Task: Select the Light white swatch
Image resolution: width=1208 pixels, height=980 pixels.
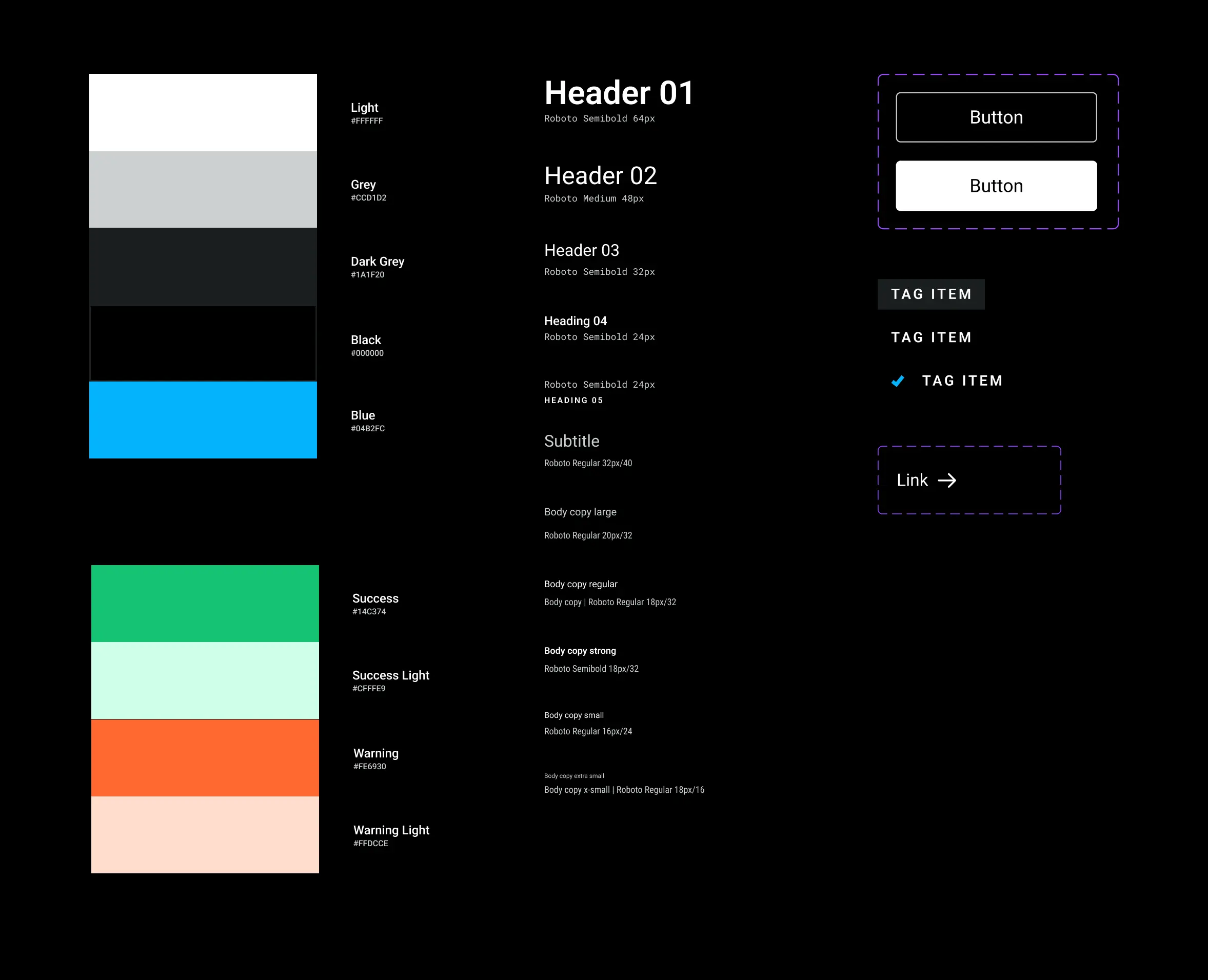Action: (x=203, y=112)
